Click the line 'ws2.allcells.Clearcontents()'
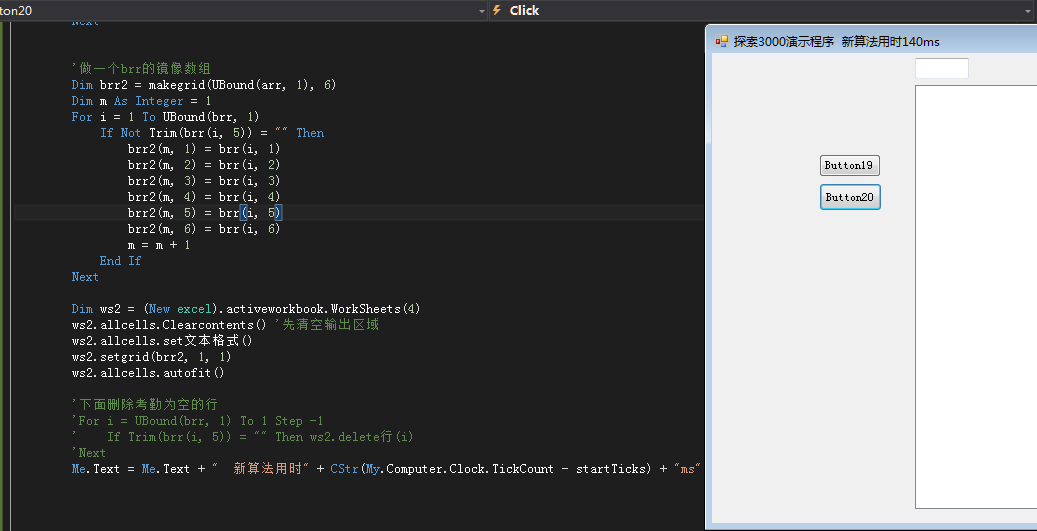1037x531 pixels. 169,325
